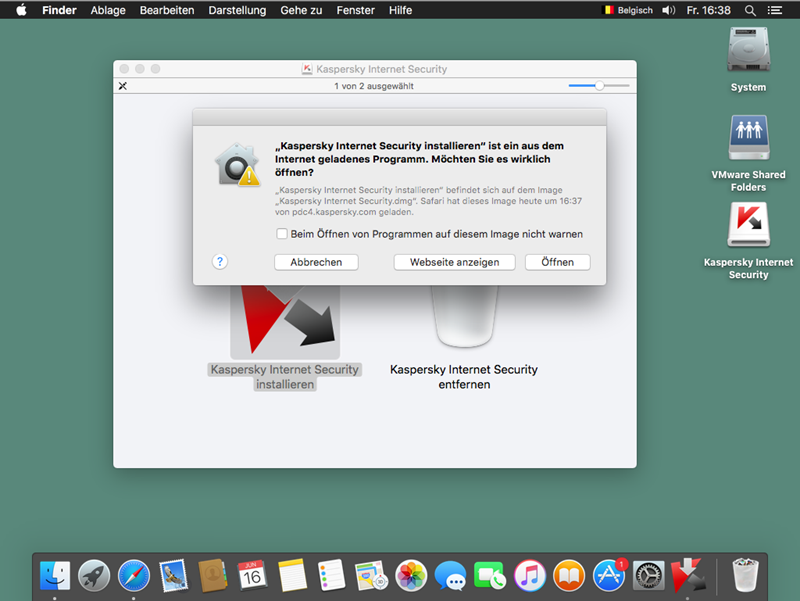800x601 pixels.
Task: Open Spotlight search magnifier in menu bar
Action: (750, 10)
